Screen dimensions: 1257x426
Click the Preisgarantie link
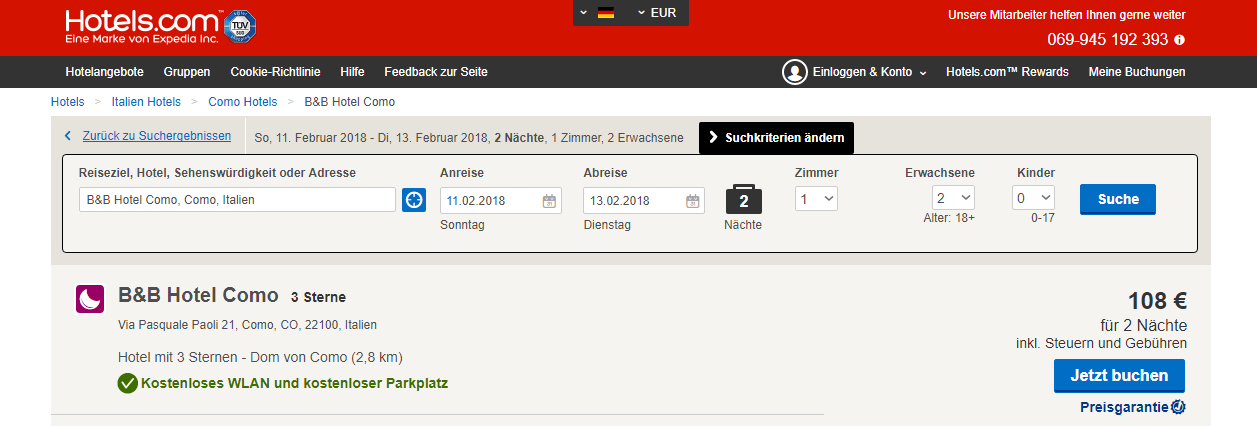click(x=1124, y=407)
